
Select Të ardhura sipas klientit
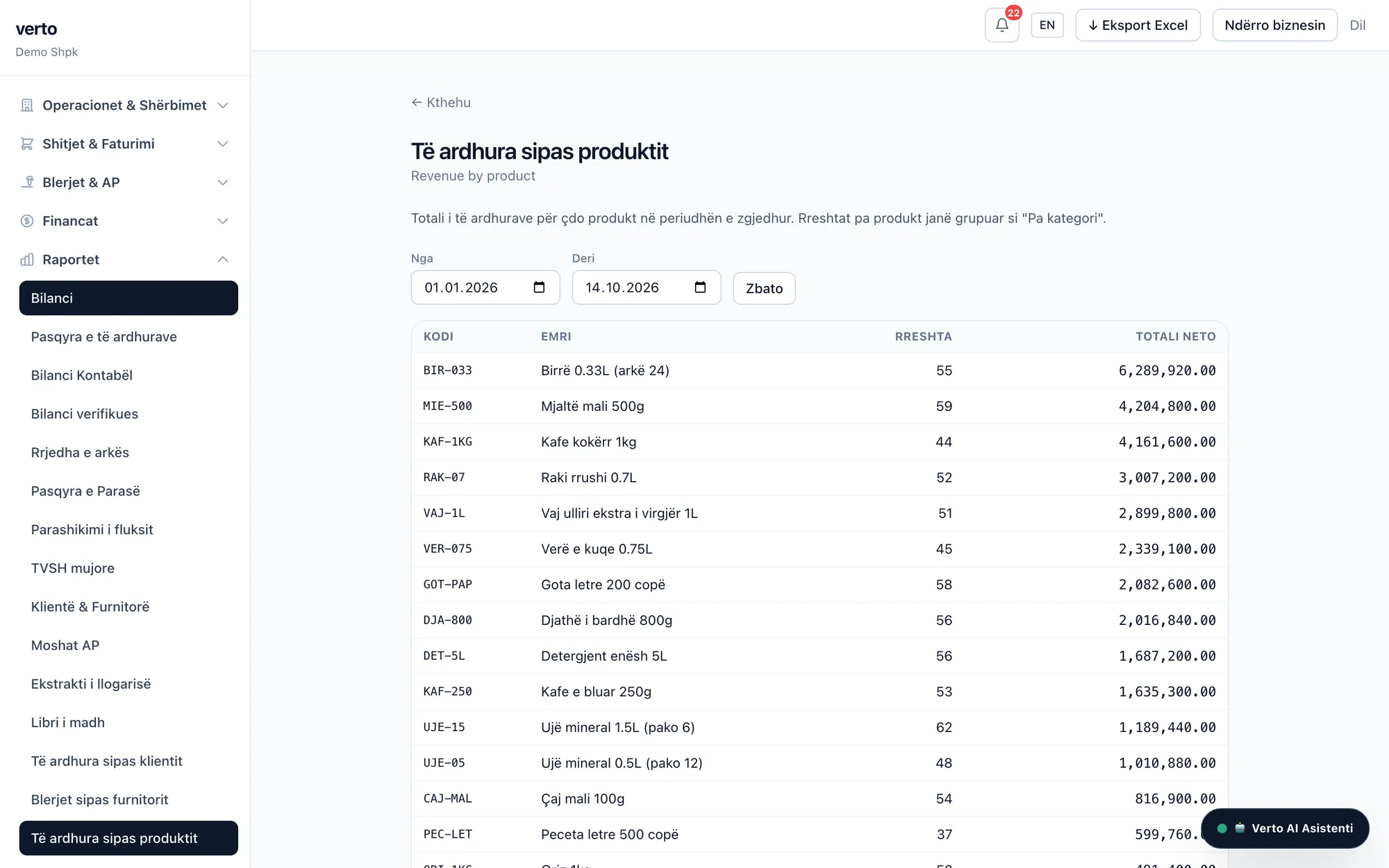128,761
